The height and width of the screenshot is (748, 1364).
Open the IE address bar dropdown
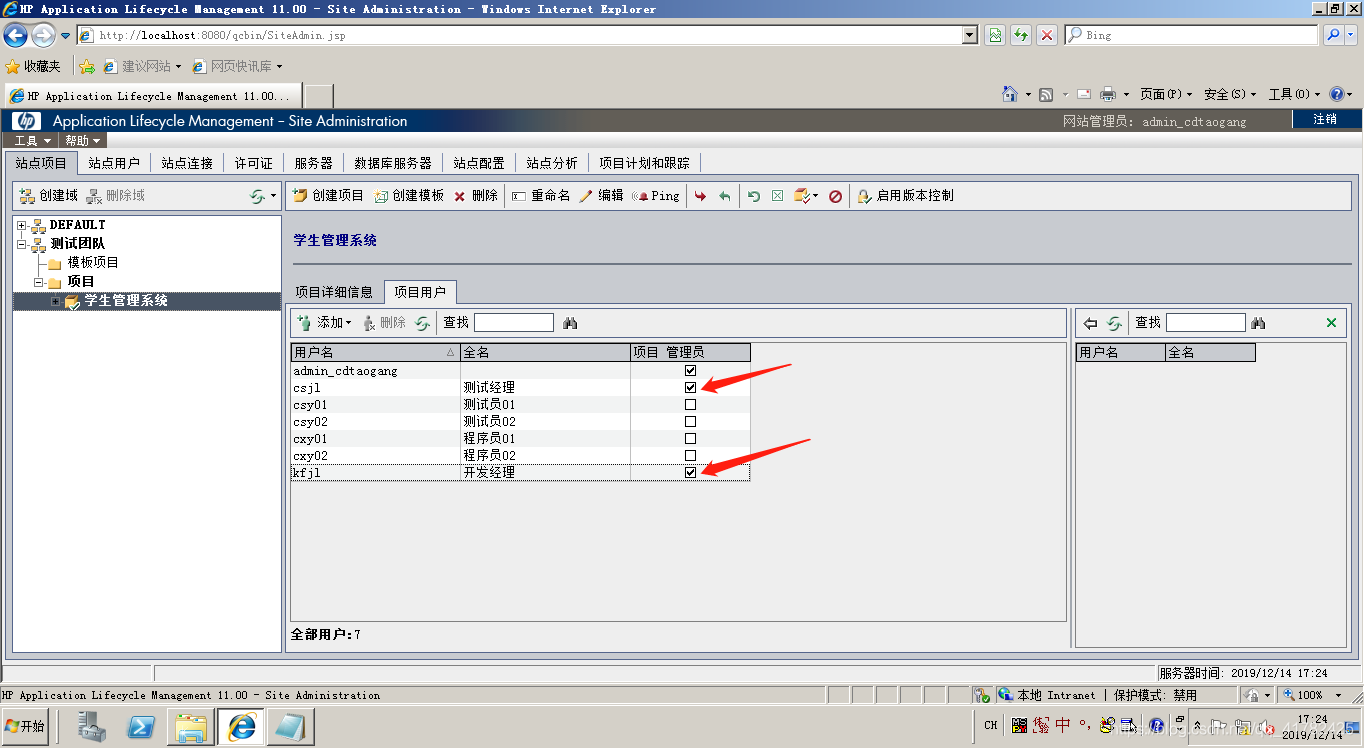(969, 35)
